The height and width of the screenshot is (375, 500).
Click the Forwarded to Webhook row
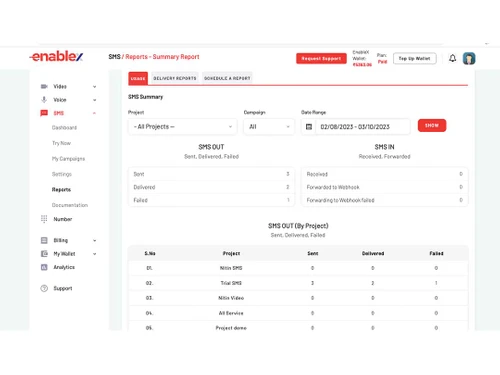384,187
